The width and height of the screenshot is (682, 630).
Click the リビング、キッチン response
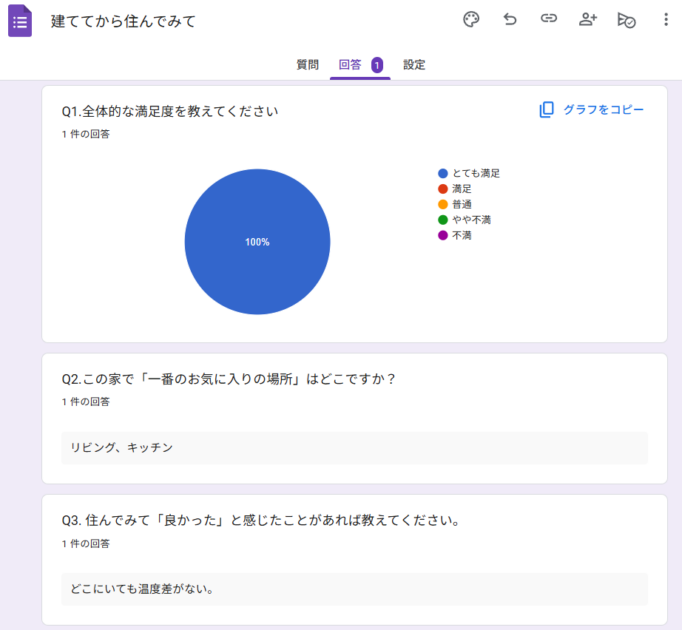(122, 448)
